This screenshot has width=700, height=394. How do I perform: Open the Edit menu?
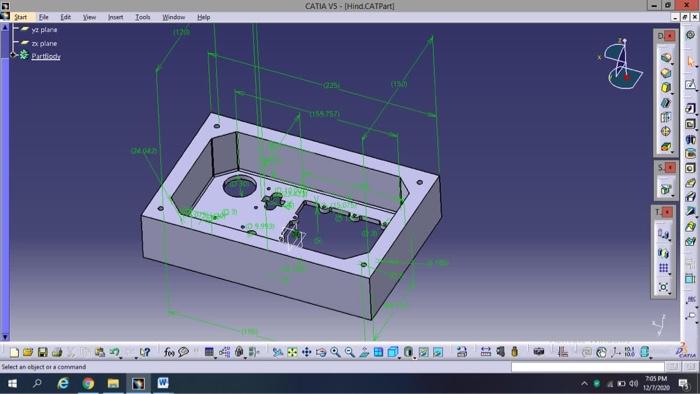coord(66,17)
